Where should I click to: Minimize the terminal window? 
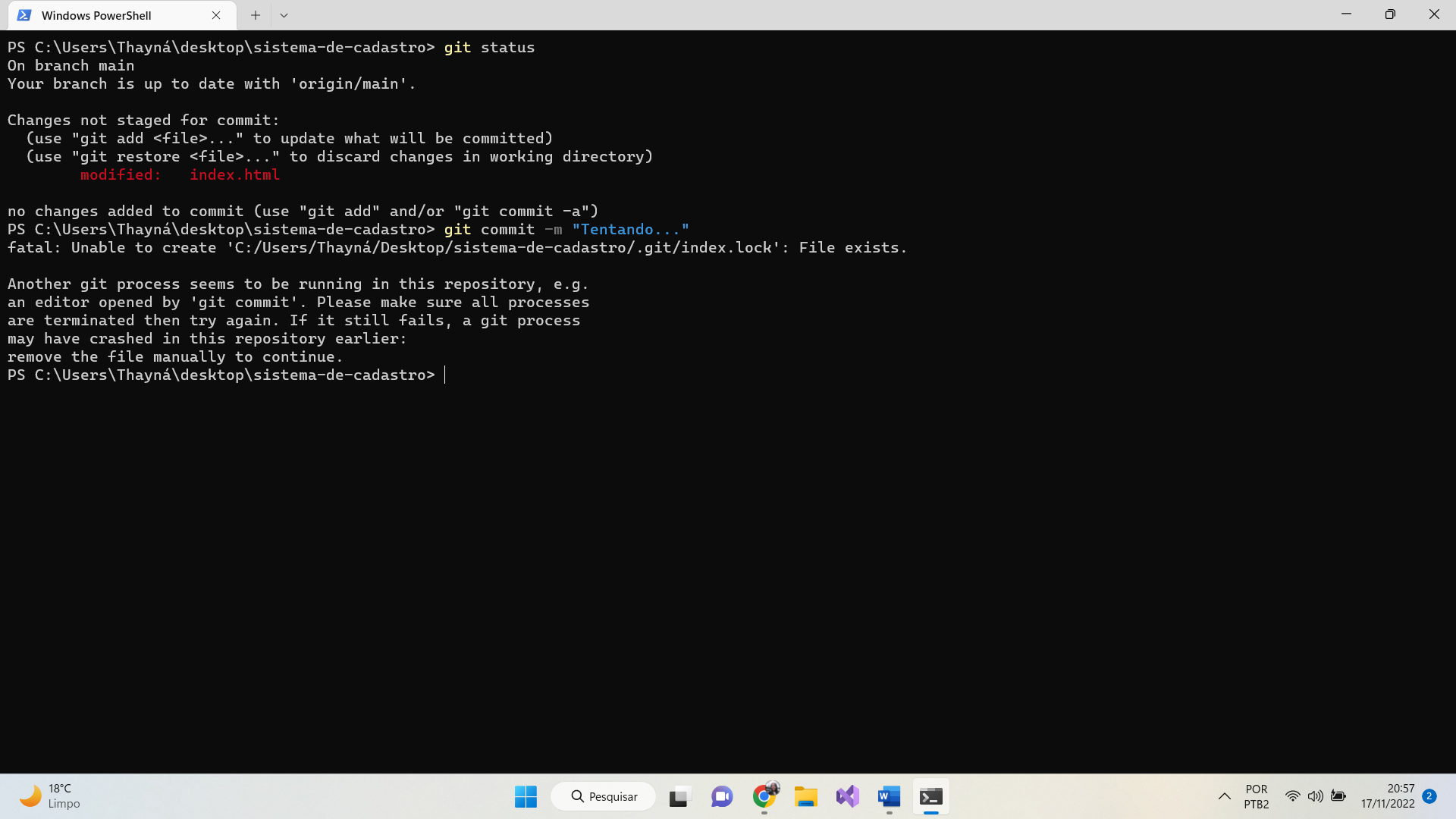click(x=1346, y=14)
